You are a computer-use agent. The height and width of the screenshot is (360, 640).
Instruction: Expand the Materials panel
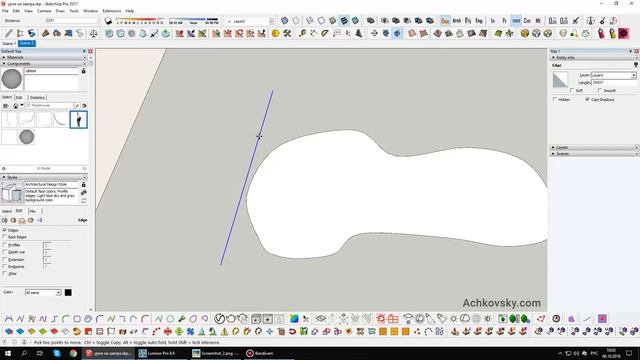[44, 58]
